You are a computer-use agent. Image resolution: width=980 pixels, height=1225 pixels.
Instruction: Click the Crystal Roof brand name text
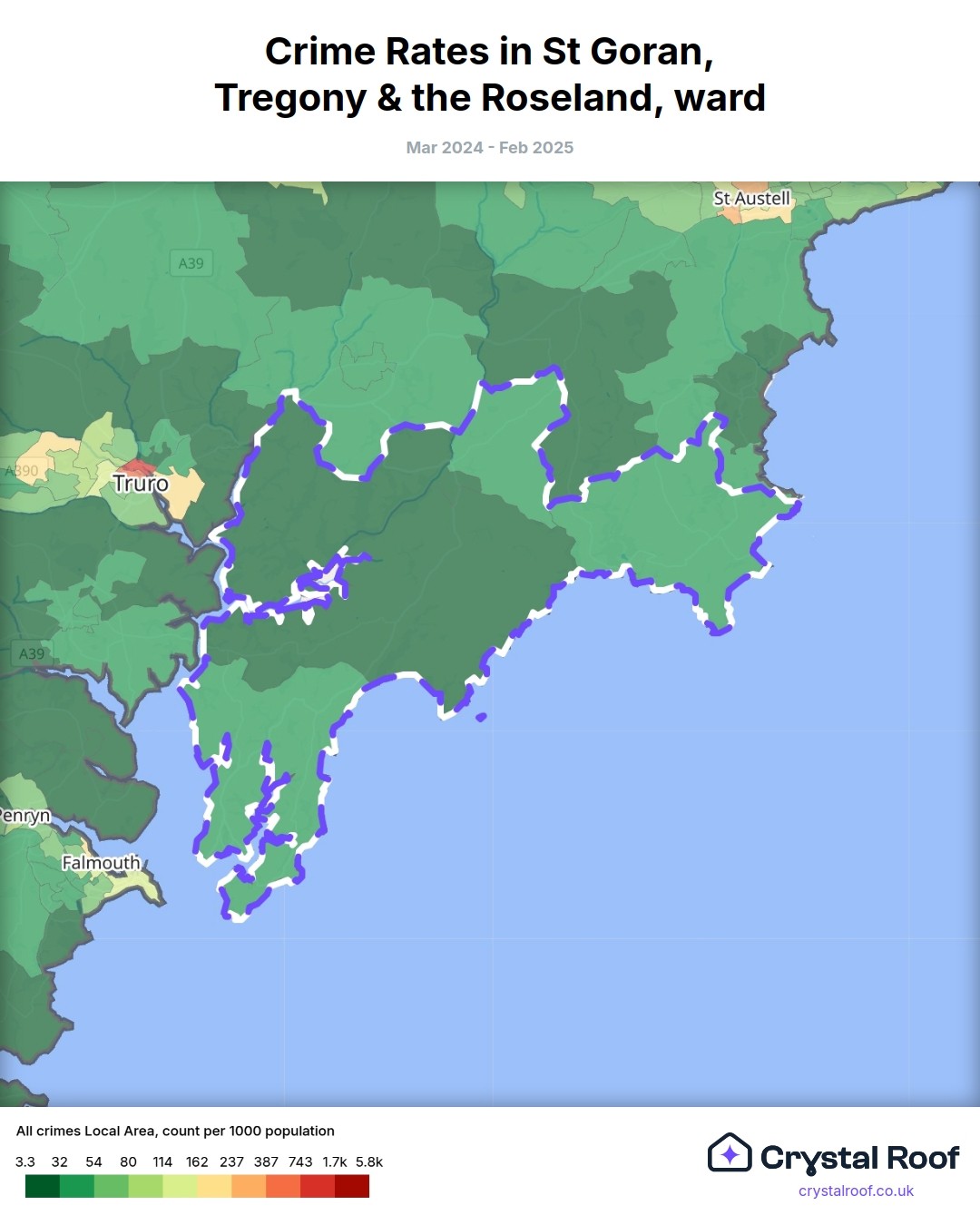[858, 1158]
